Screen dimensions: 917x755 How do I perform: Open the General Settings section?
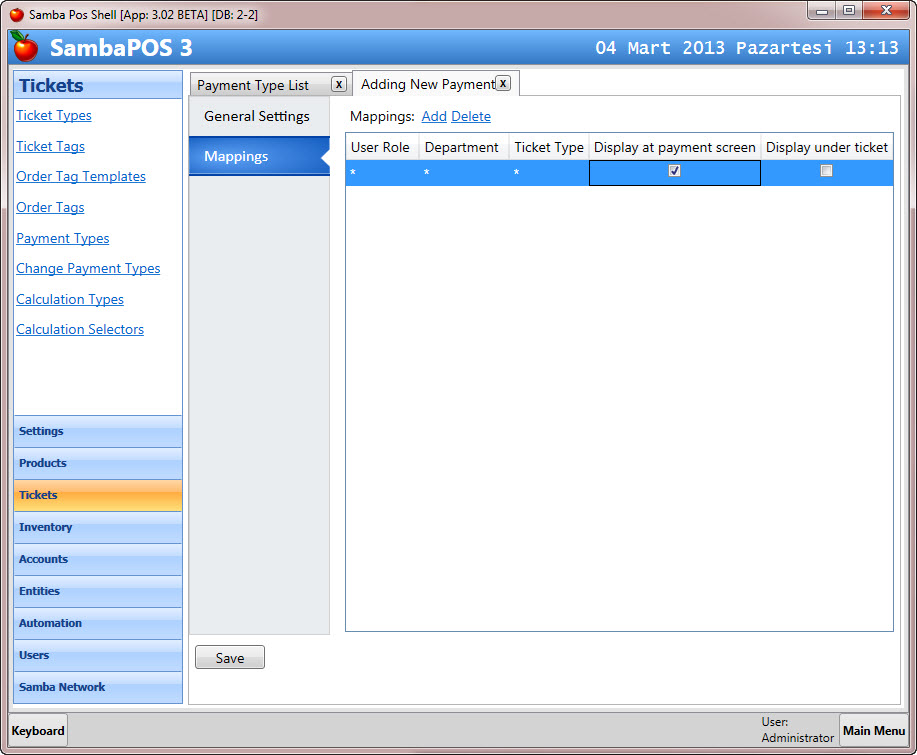click(x=257, y=116)
